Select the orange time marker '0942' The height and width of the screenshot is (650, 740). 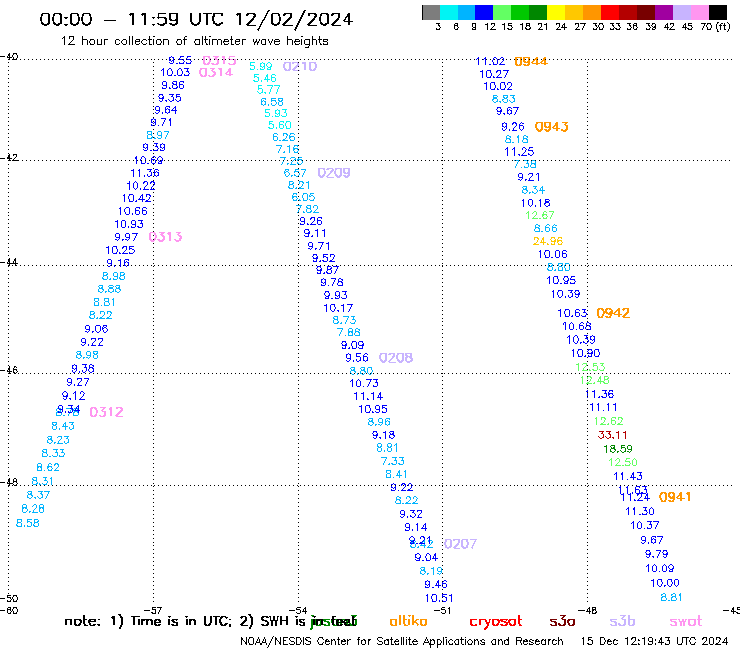(x=613, y=313)
